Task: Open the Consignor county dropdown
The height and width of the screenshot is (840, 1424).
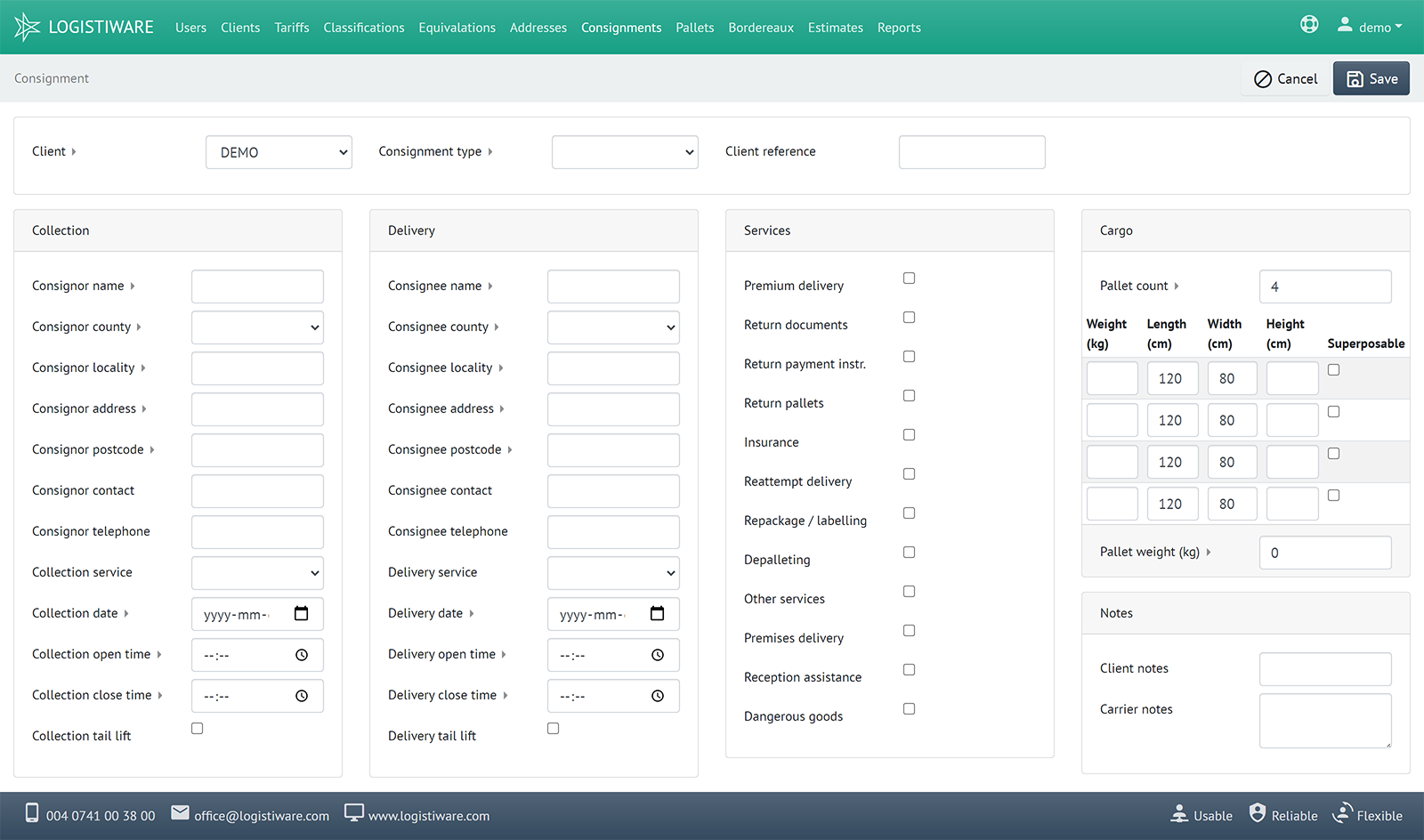Action: [x=257, y=327]
